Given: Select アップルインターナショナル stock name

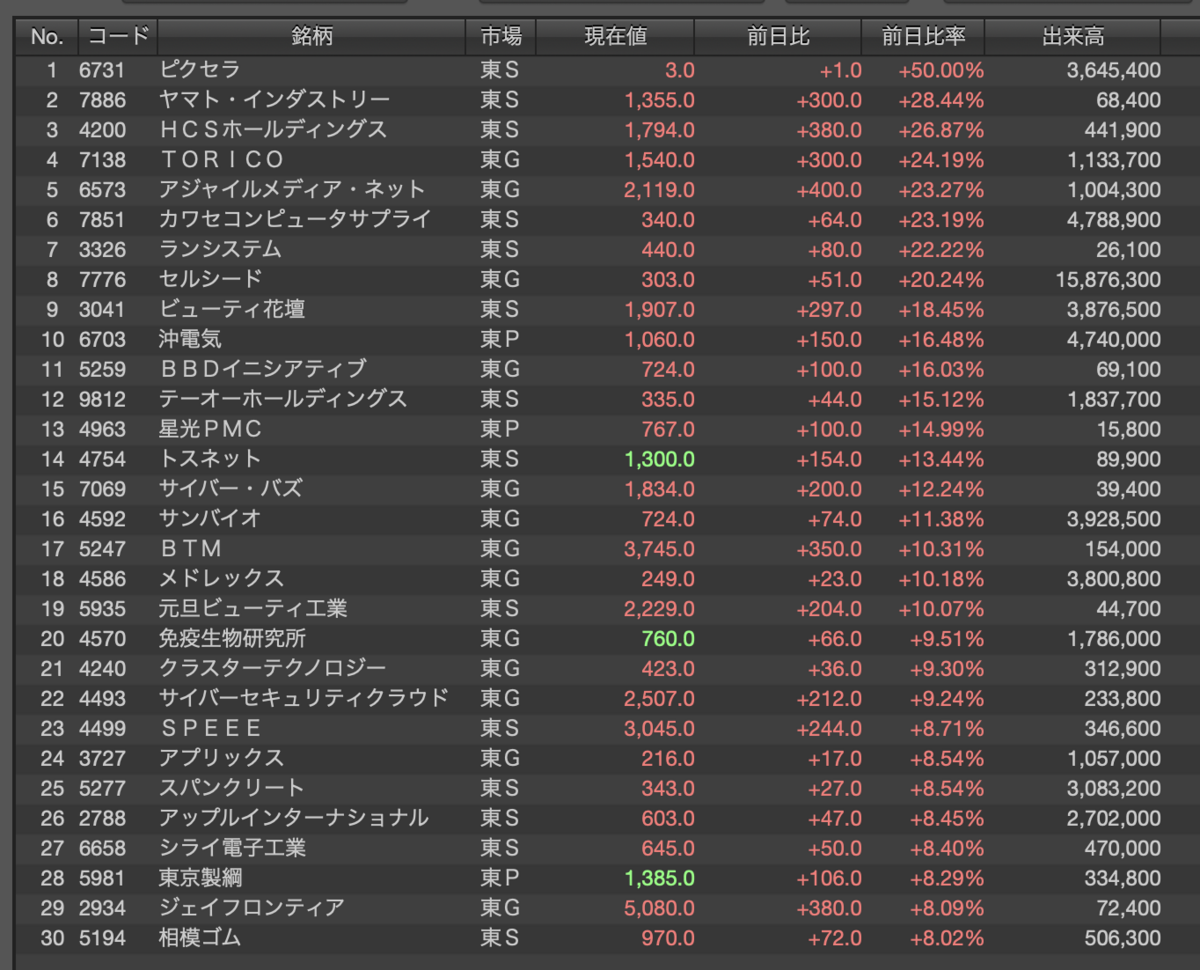Looking at the screenshot, I should [x=294, y=818].
